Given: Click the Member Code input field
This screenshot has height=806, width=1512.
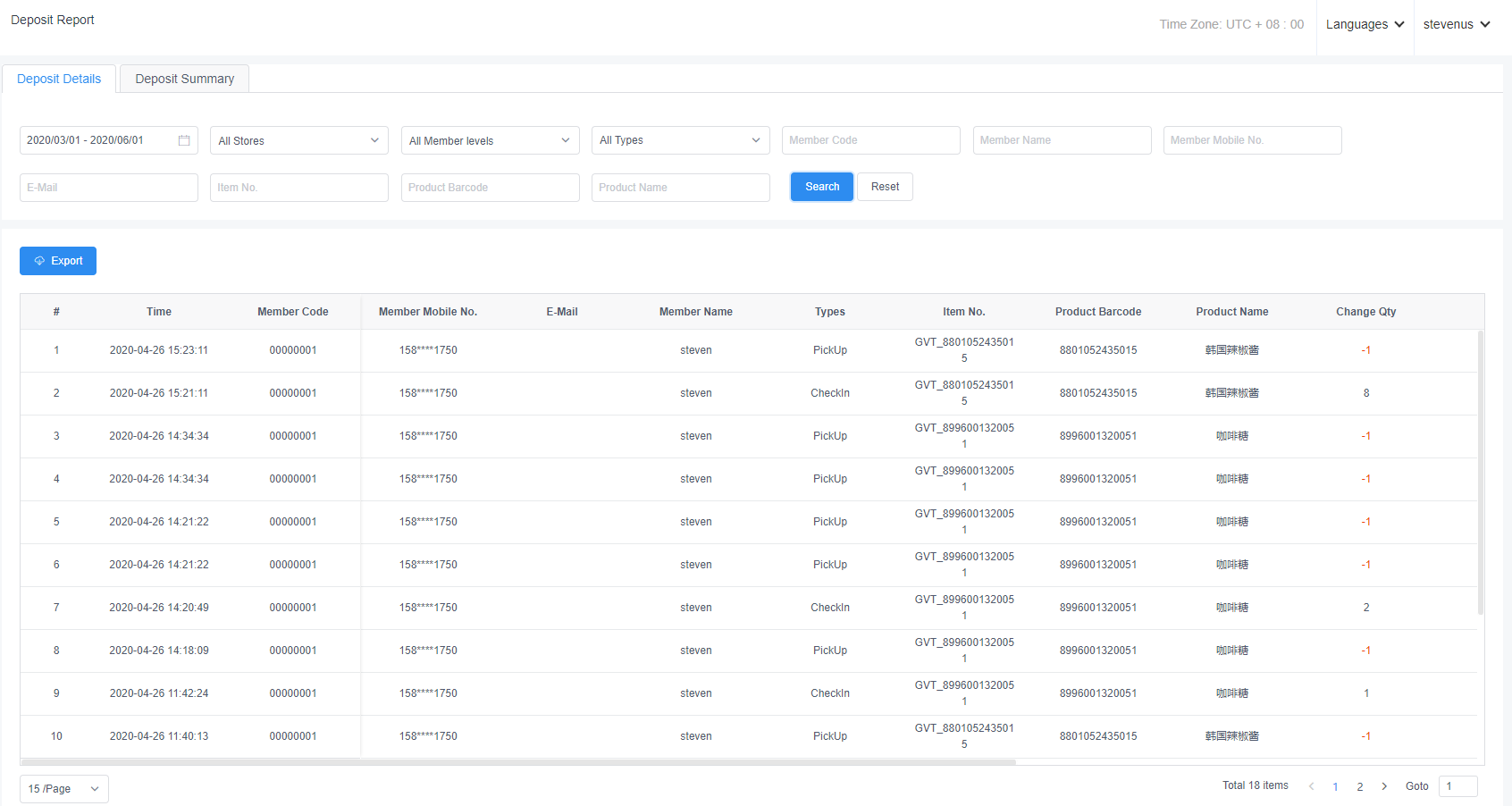Looking at the screenshot, I should (870, 140).
